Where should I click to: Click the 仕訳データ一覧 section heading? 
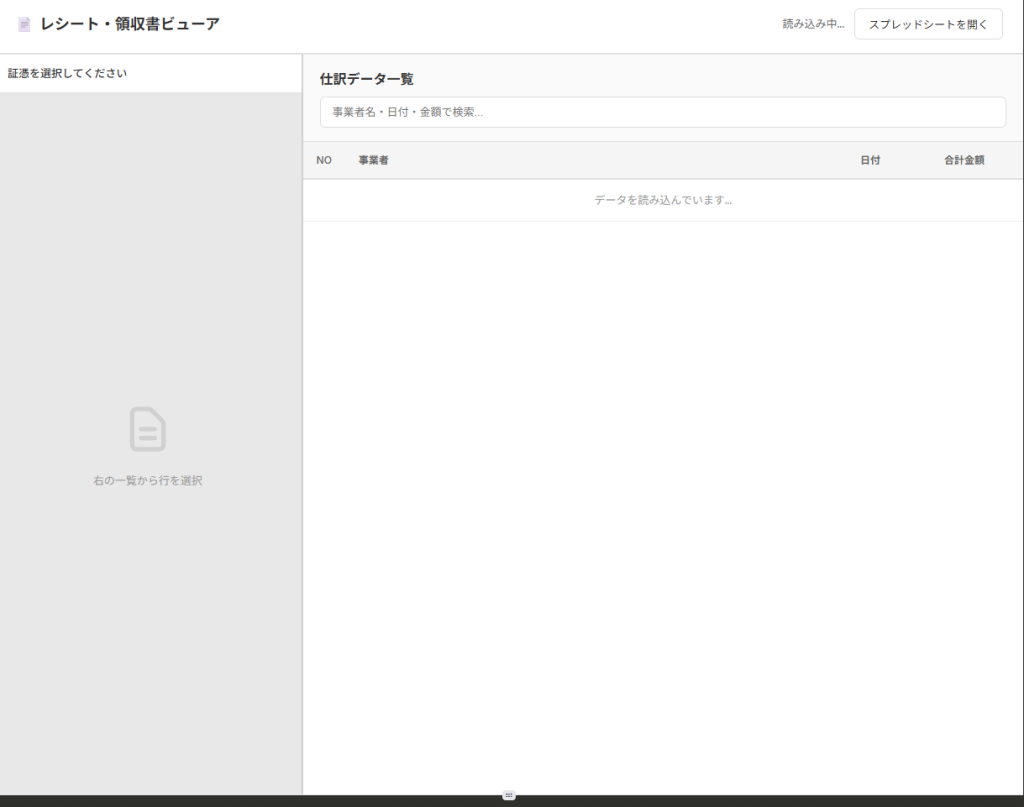tap(367, 79)
